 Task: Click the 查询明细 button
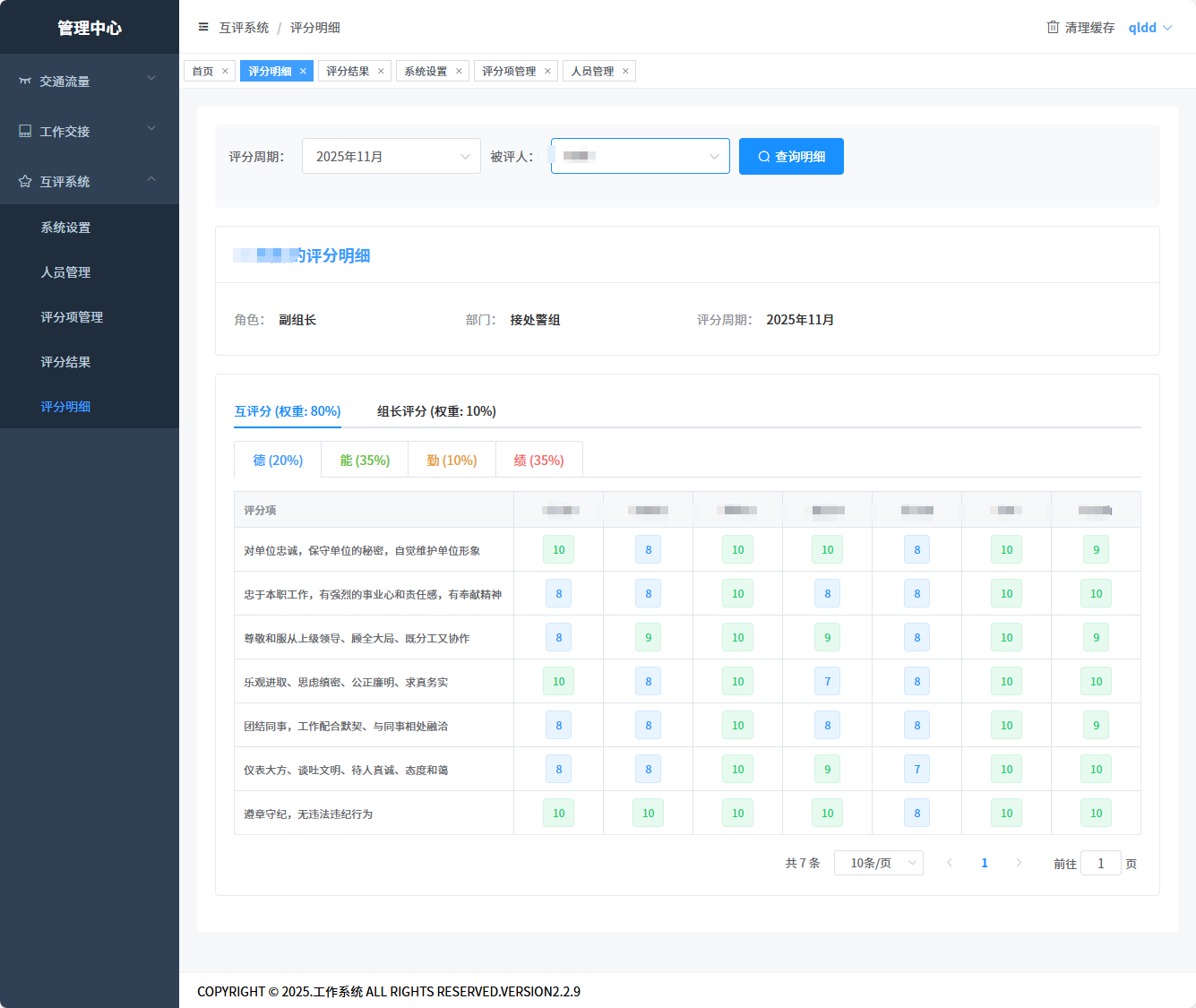point(791,156)
